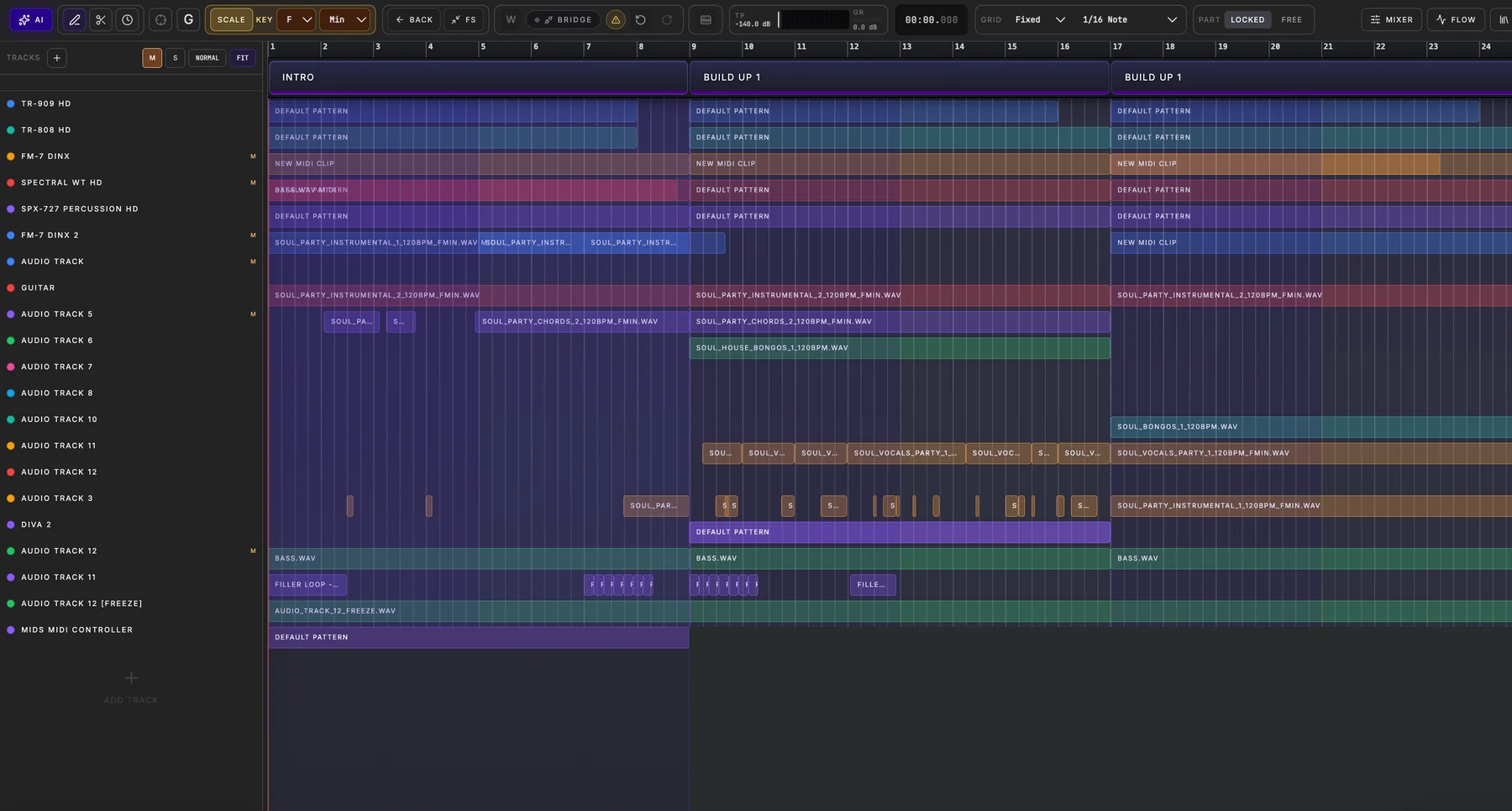This screenshot has height=811, width=1512.
Task: Set part mode to LOCKED
Action: coord(1247,19)
